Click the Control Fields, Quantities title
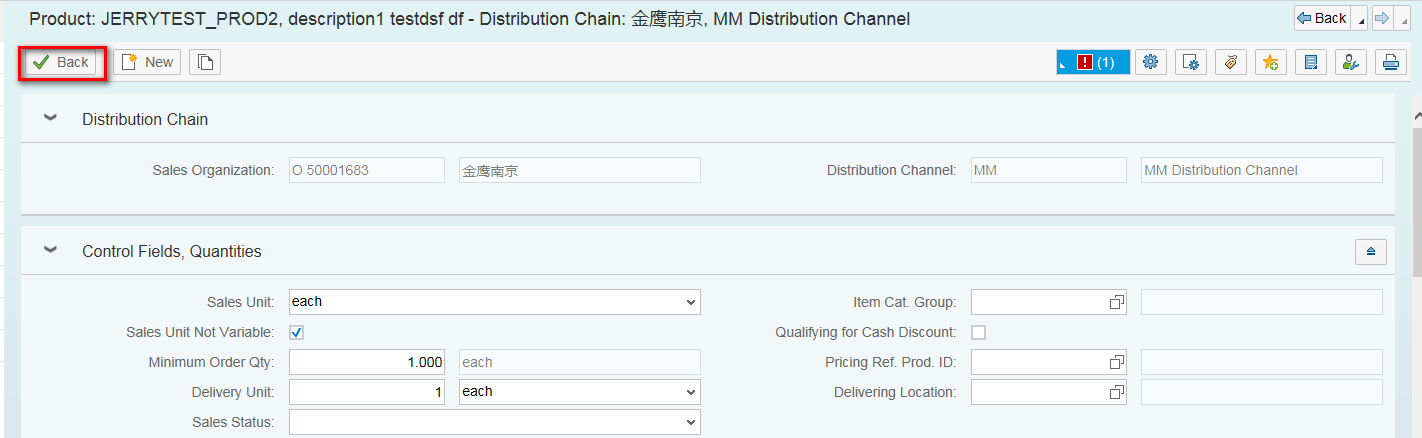1422x438 pixels. click(x=172, y=251)
